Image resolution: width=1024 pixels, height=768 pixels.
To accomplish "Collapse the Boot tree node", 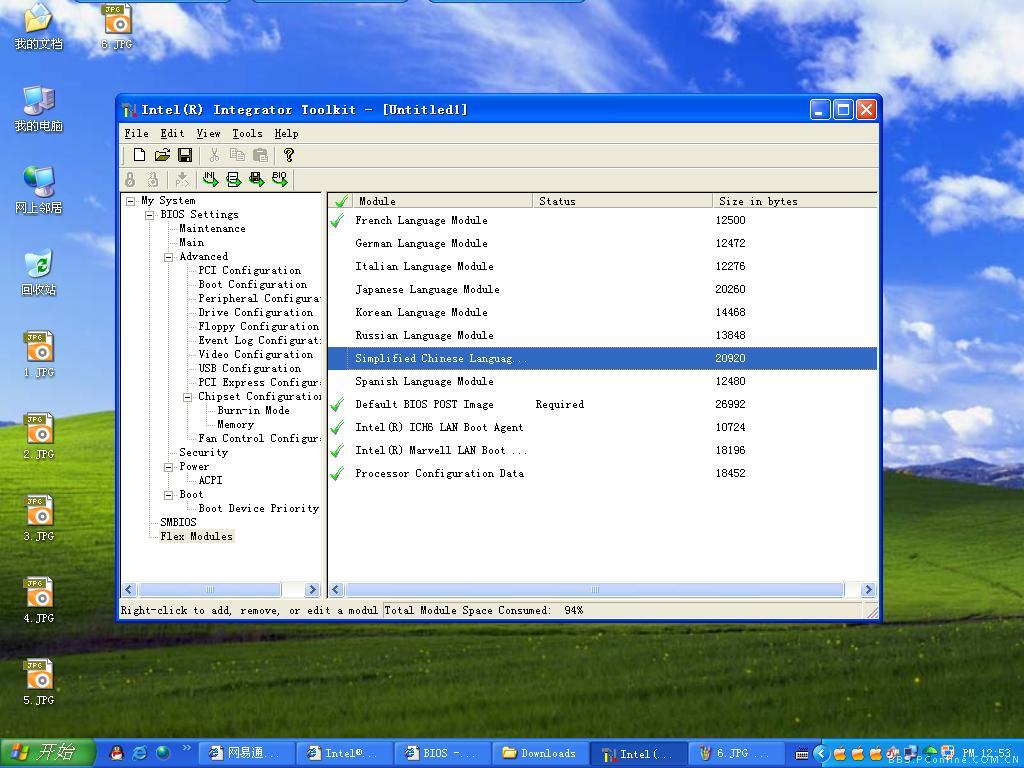I will pos(168,495).
